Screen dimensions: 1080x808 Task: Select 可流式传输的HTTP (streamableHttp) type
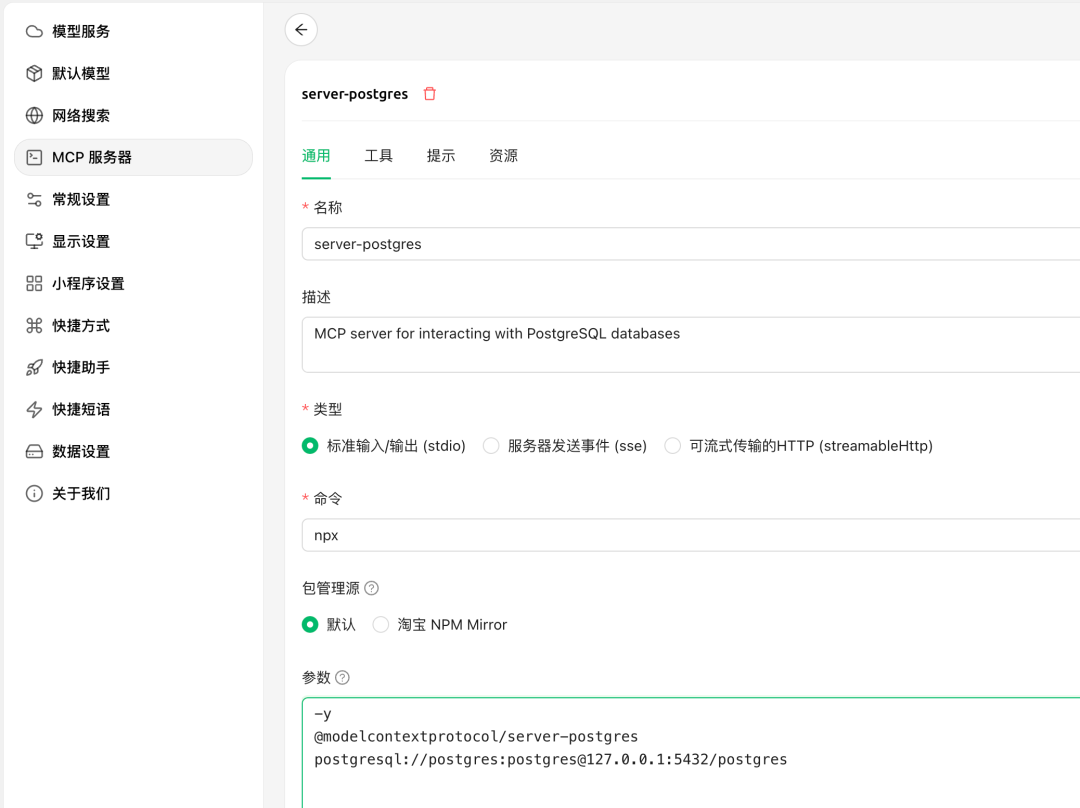673,446
